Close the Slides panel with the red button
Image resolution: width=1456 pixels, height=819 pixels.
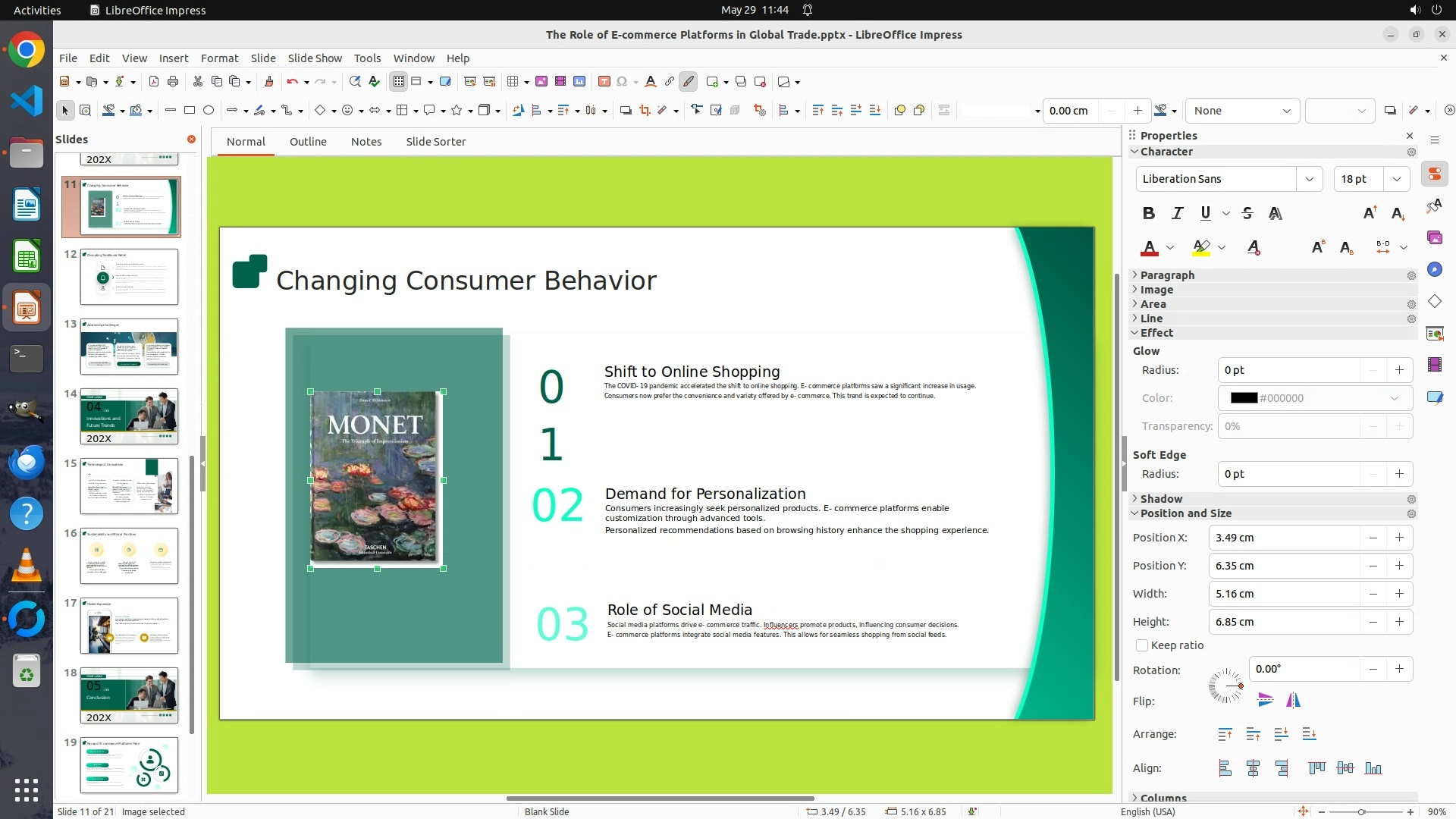(x=191, y=140)
